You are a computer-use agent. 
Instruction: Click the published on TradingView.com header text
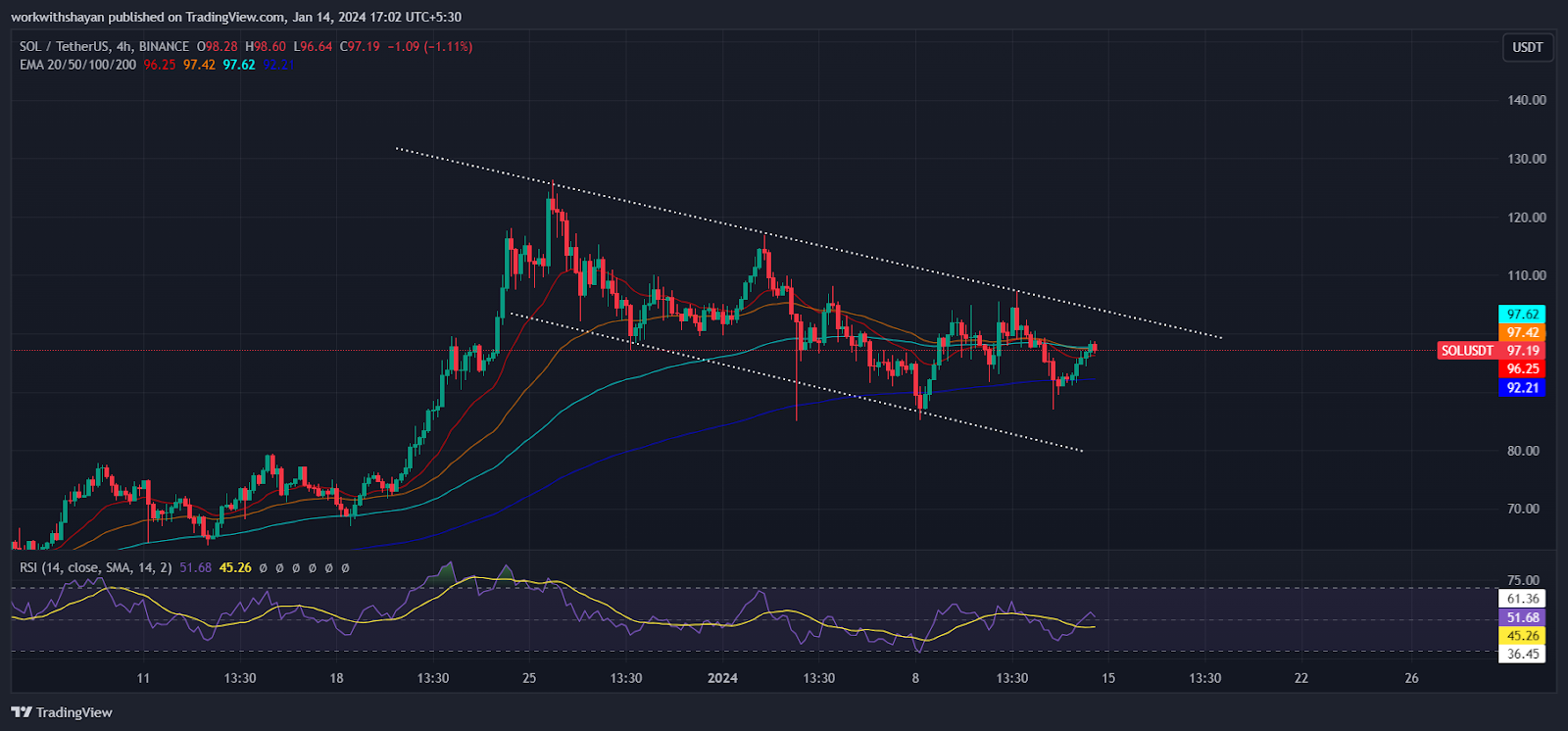[235, 17]
